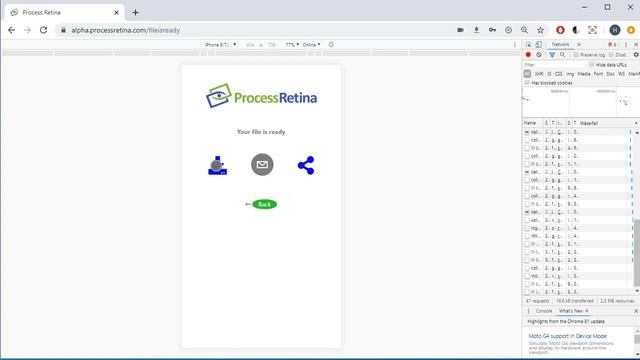Open the Online throttling dropdown

(311, 44)
